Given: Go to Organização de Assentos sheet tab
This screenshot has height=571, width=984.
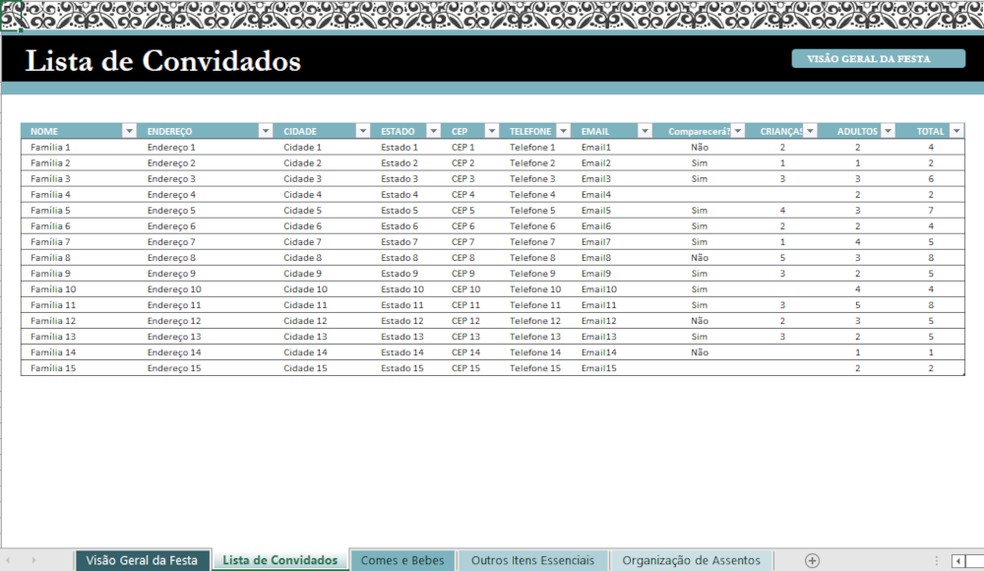Looking at the screenshot, I should (x=691, y=560).
